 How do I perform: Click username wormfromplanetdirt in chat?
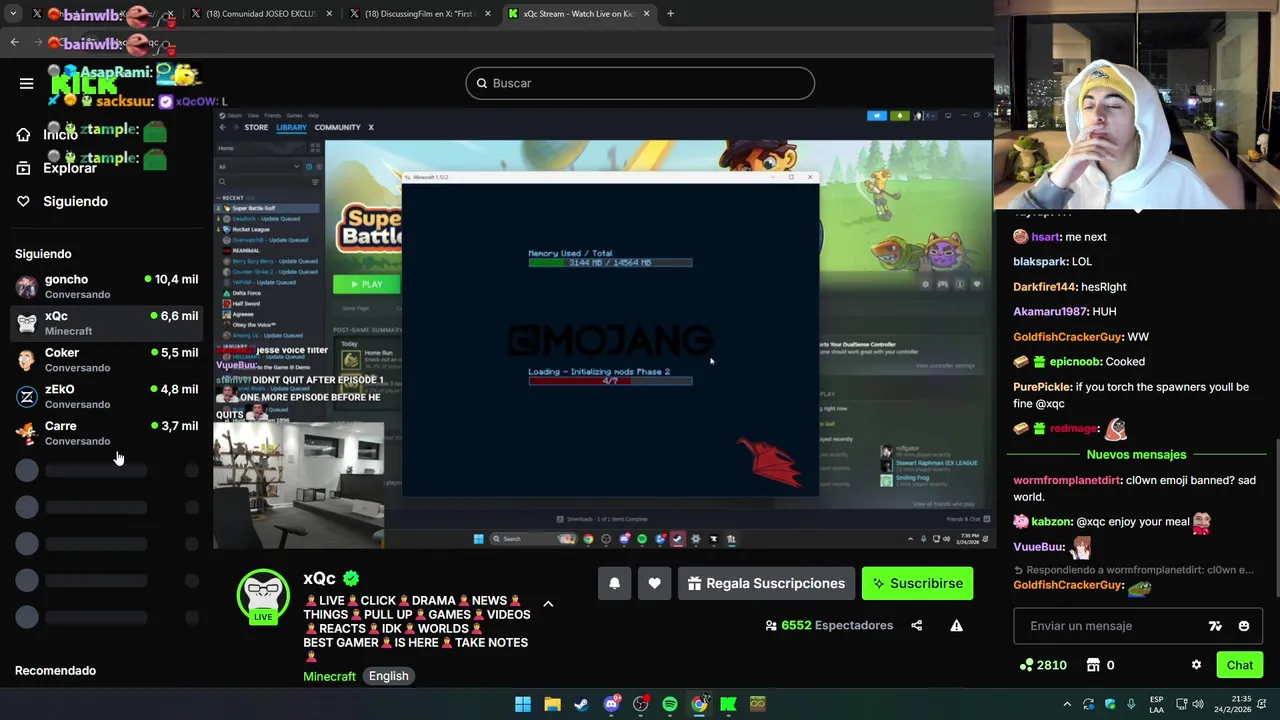point(1066,480)
